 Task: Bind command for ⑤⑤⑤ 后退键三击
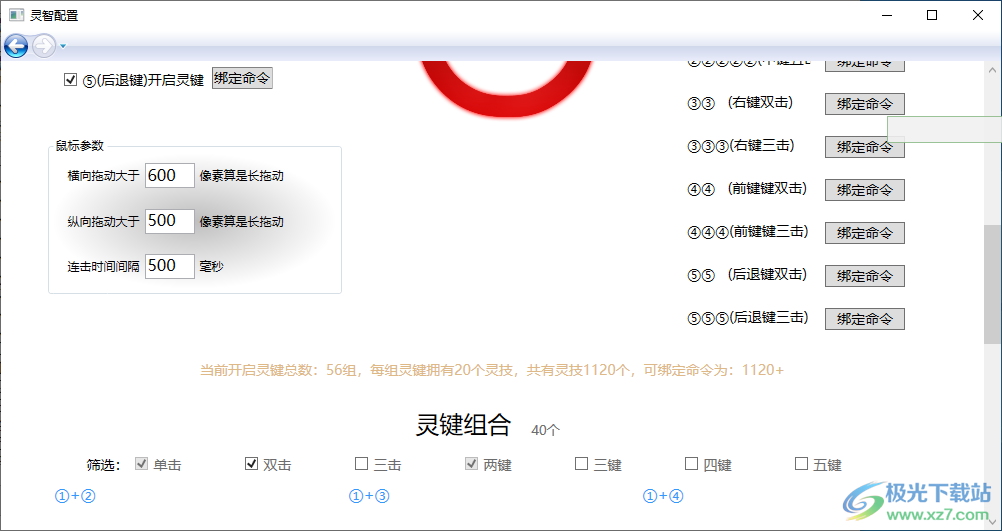pos(865,319)
